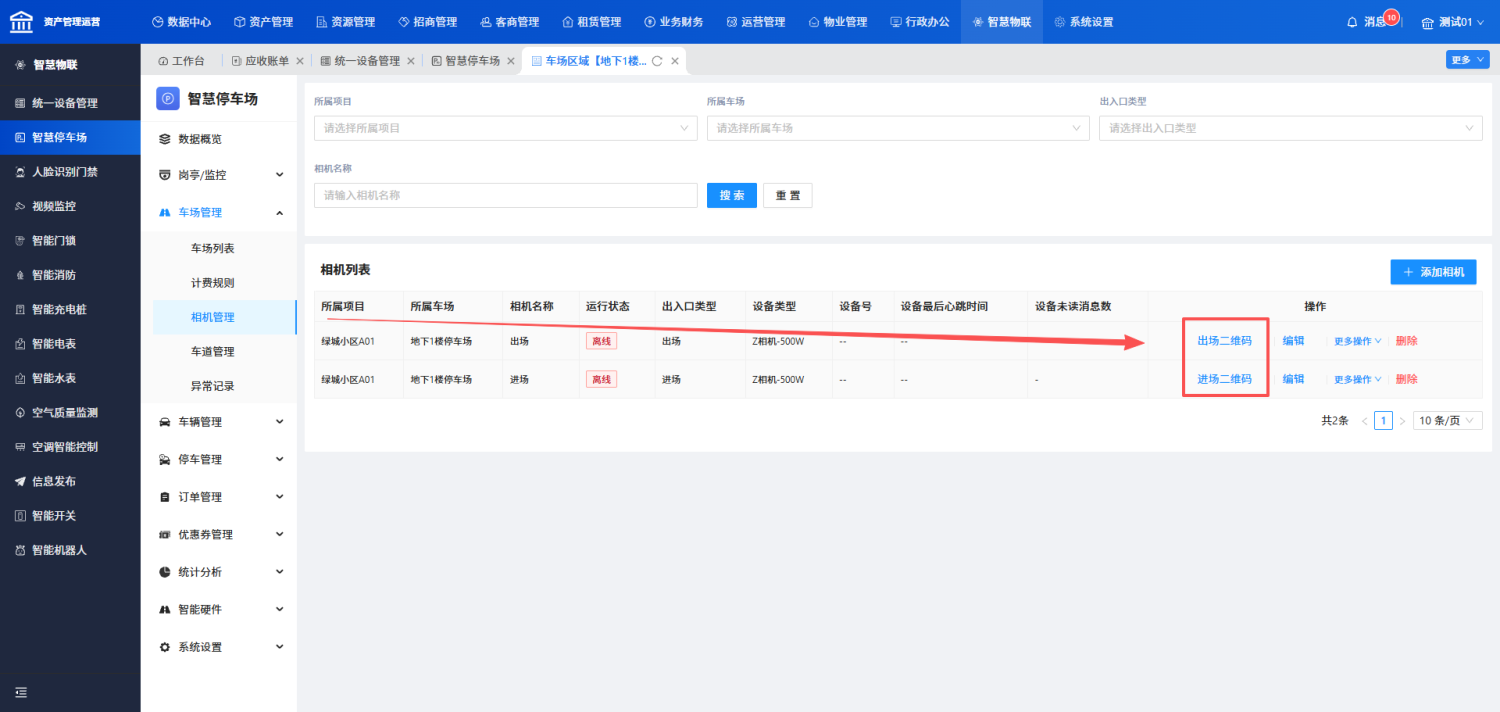
Task: Open the 资产管理 top menu
Action: (263, 22)
